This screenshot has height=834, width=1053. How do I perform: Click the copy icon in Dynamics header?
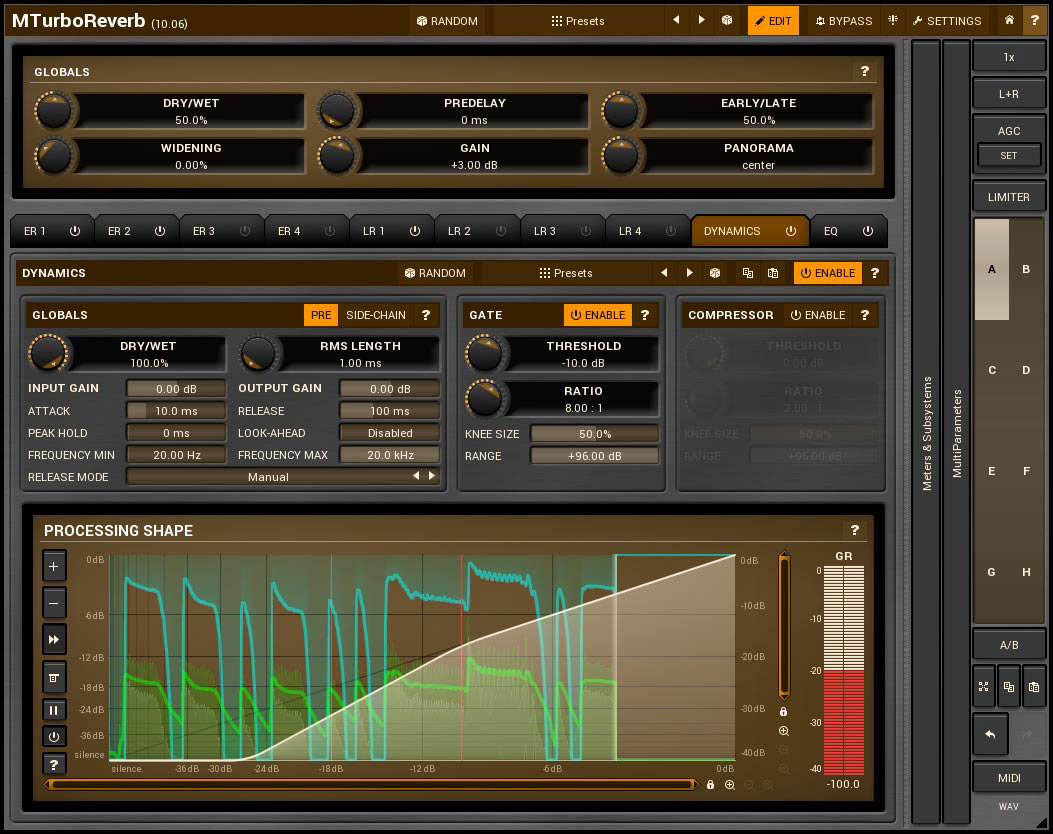click(x=747, y=273)
